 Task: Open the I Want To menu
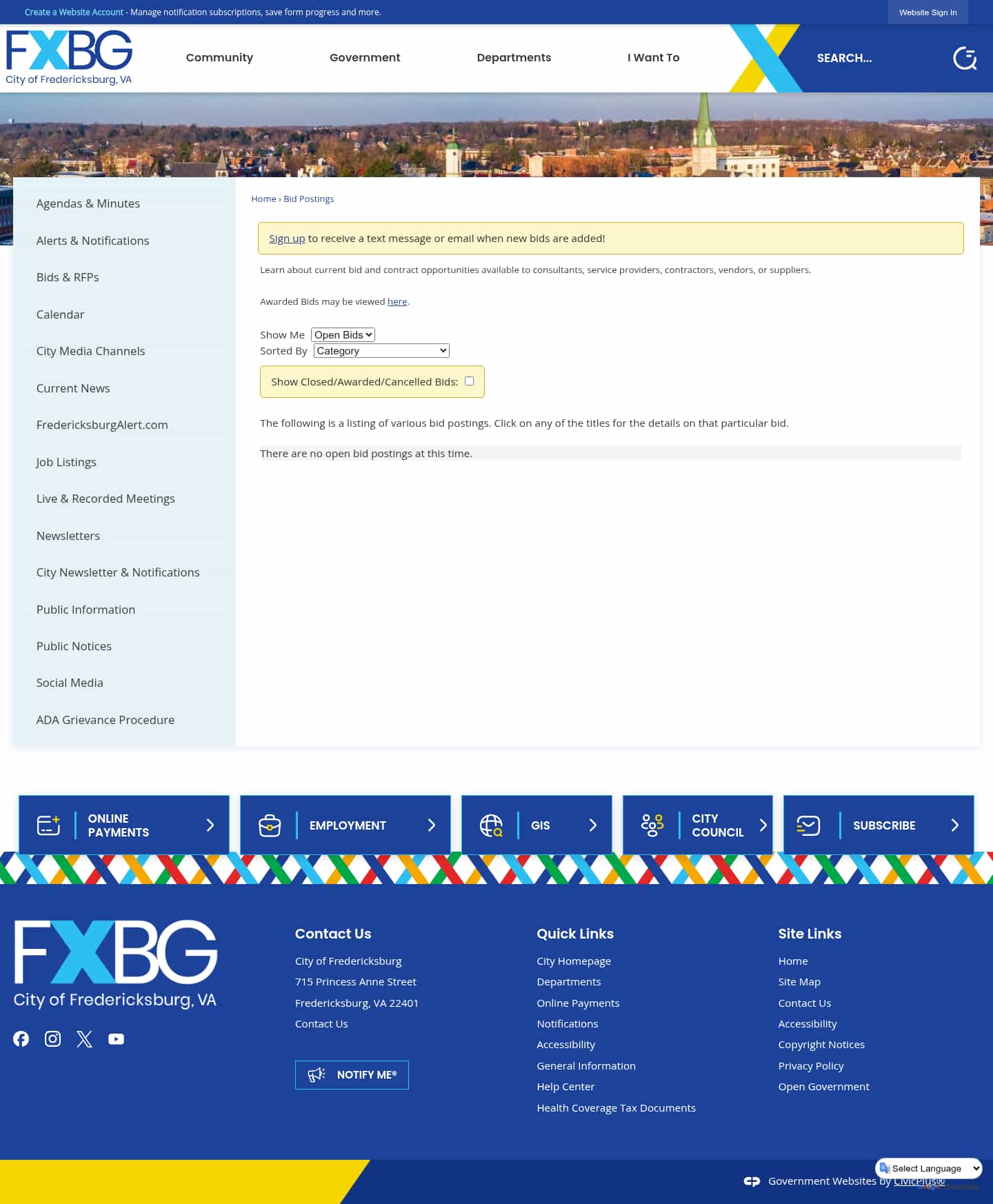point(654,58)
